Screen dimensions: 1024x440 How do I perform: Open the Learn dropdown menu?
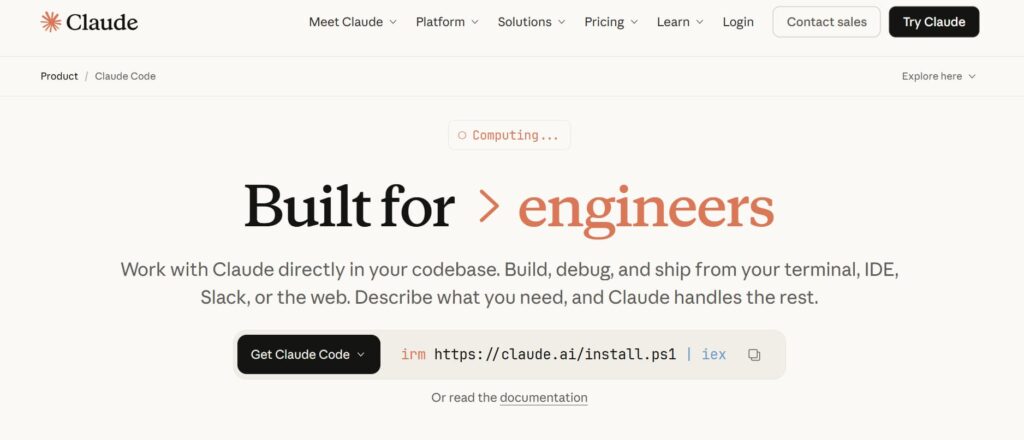(680, 22)
